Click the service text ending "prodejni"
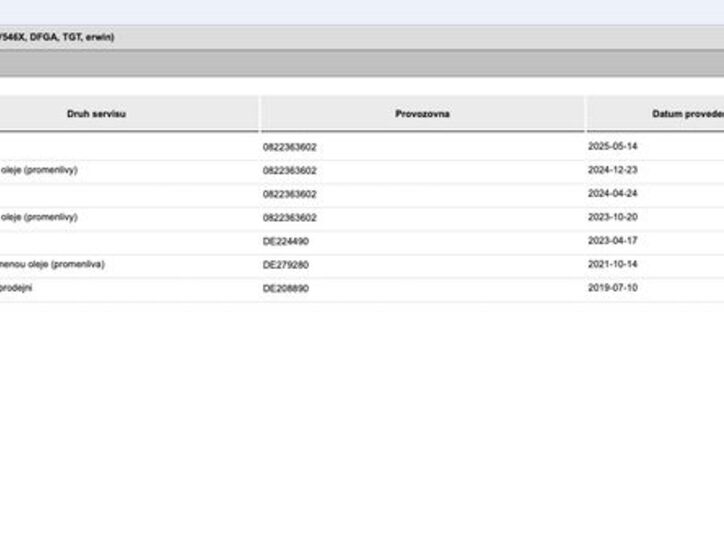The height and width of the screenshot is (560, 724). coord(16,288)
